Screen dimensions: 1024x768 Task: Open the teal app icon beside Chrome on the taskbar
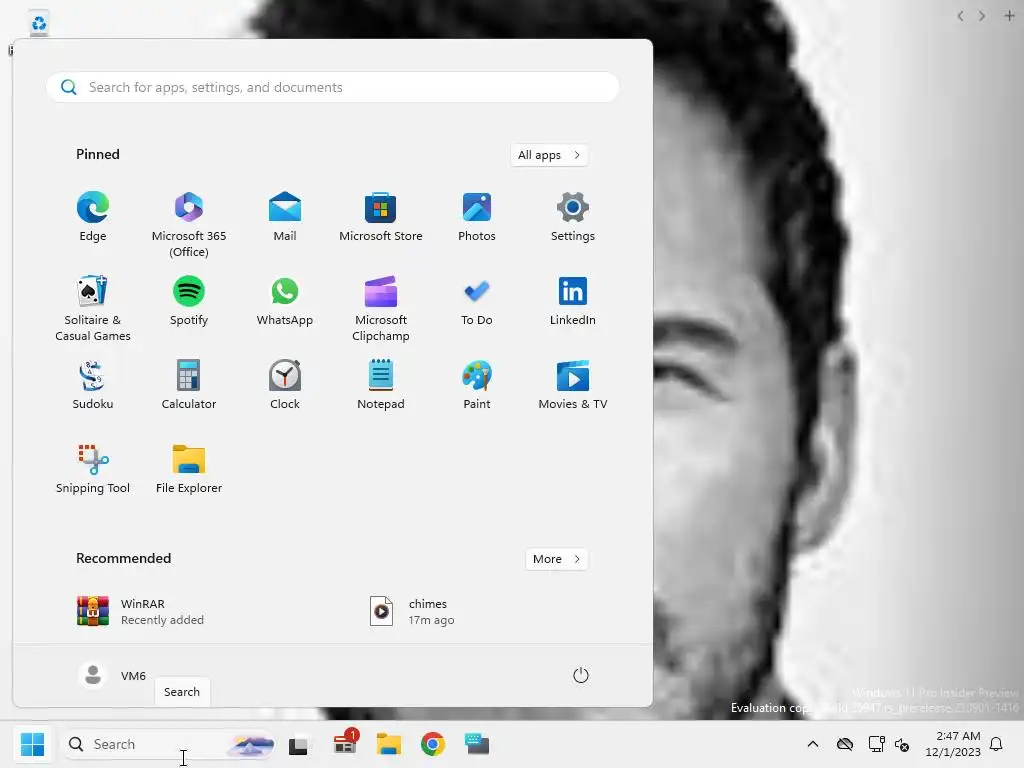[x=477, y=744]
